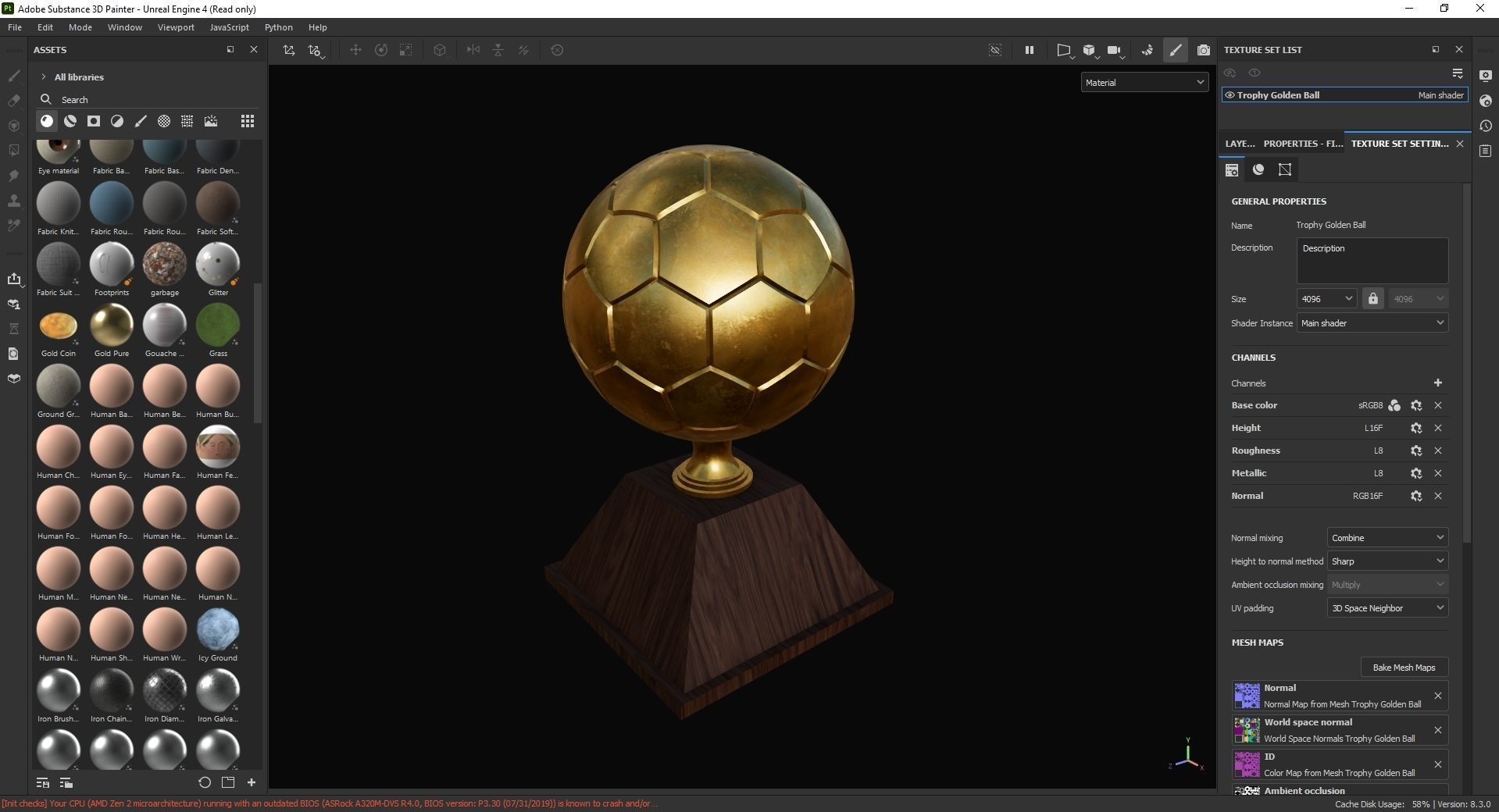Screen dimensions: 1499x812
Task: Import resources with plus button in Assets
Action: click(x=252, y=782)
